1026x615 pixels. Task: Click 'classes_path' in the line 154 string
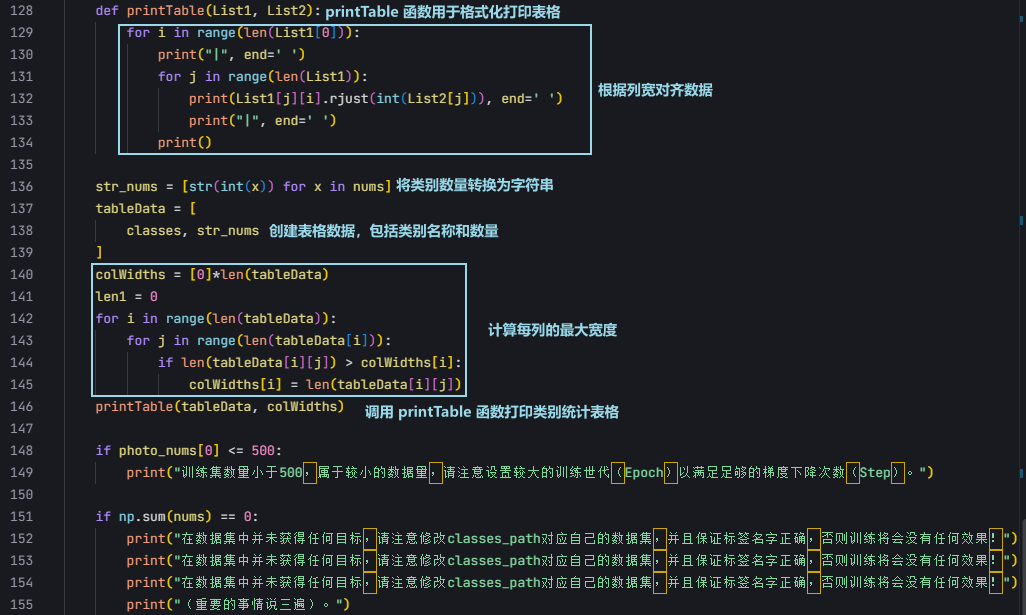pos(494,582)
